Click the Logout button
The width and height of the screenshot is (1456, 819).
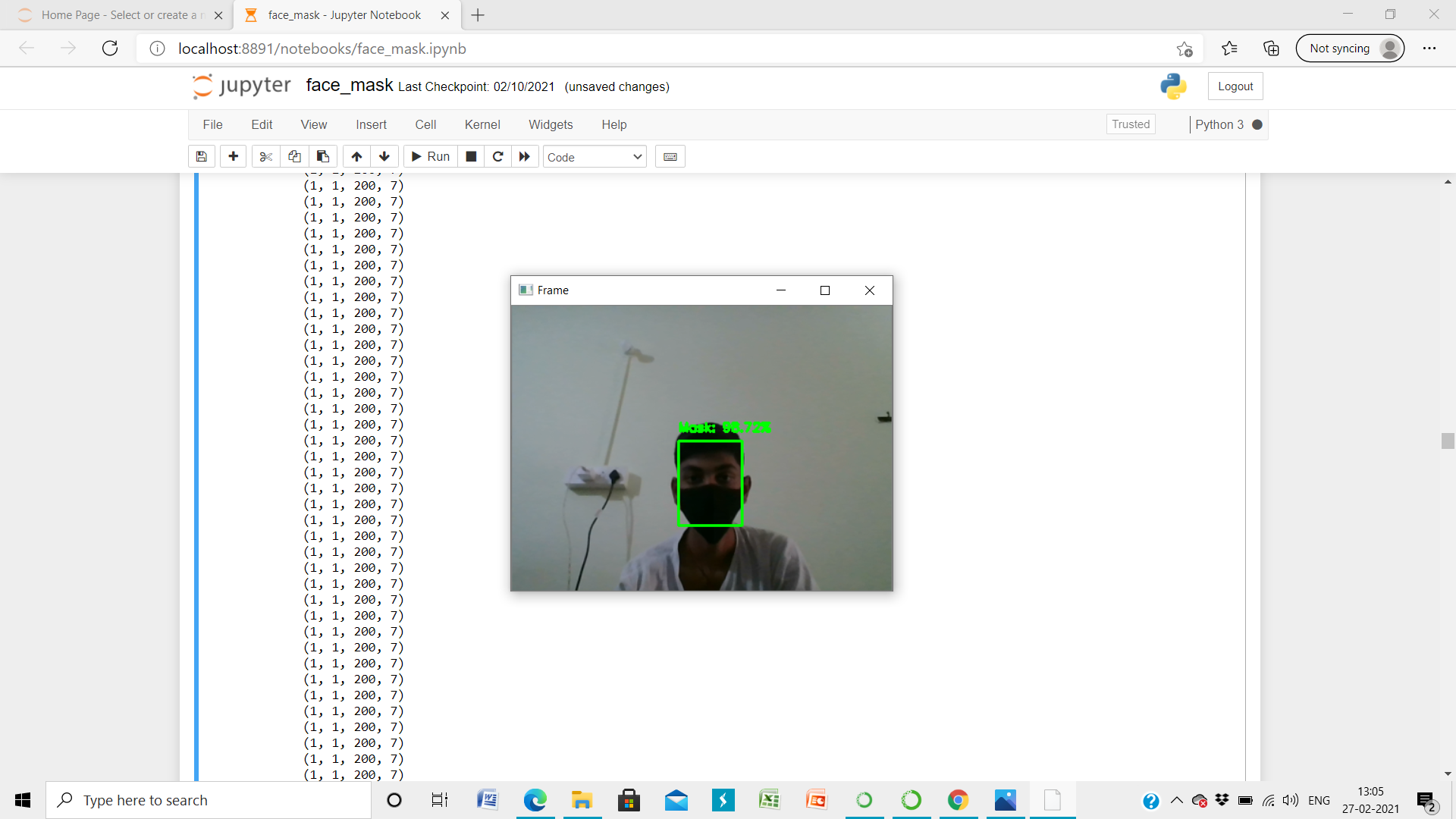pyautogui.click(x=1235, y=86)
